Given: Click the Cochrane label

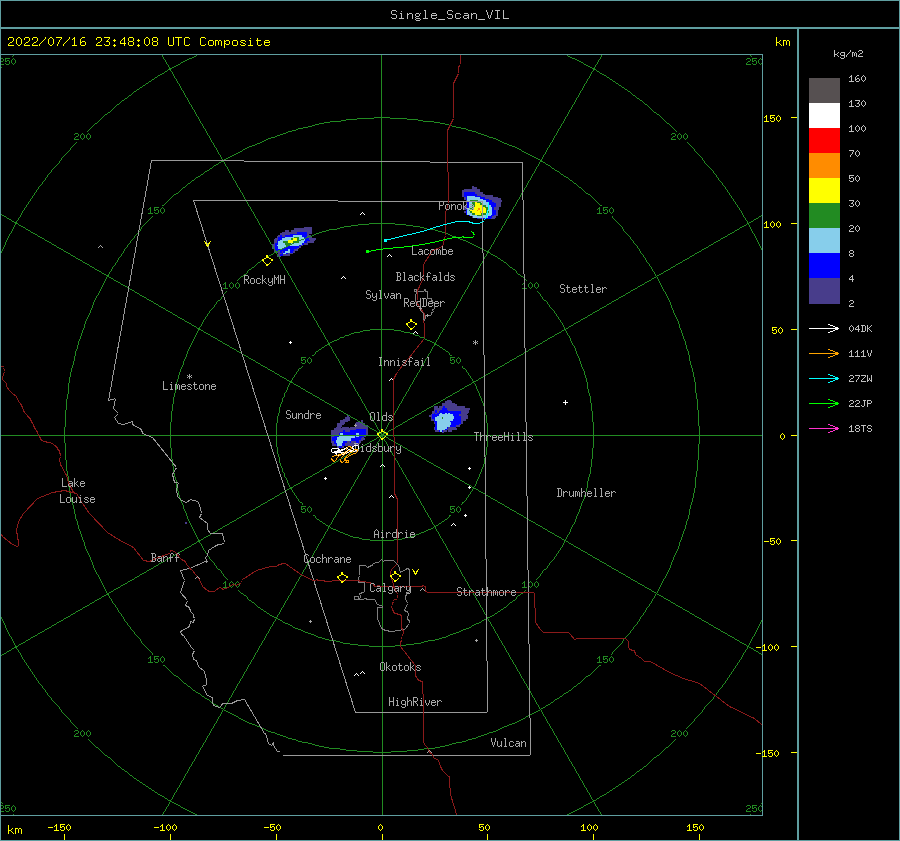Looking at the screenshot, I should 327,559.
